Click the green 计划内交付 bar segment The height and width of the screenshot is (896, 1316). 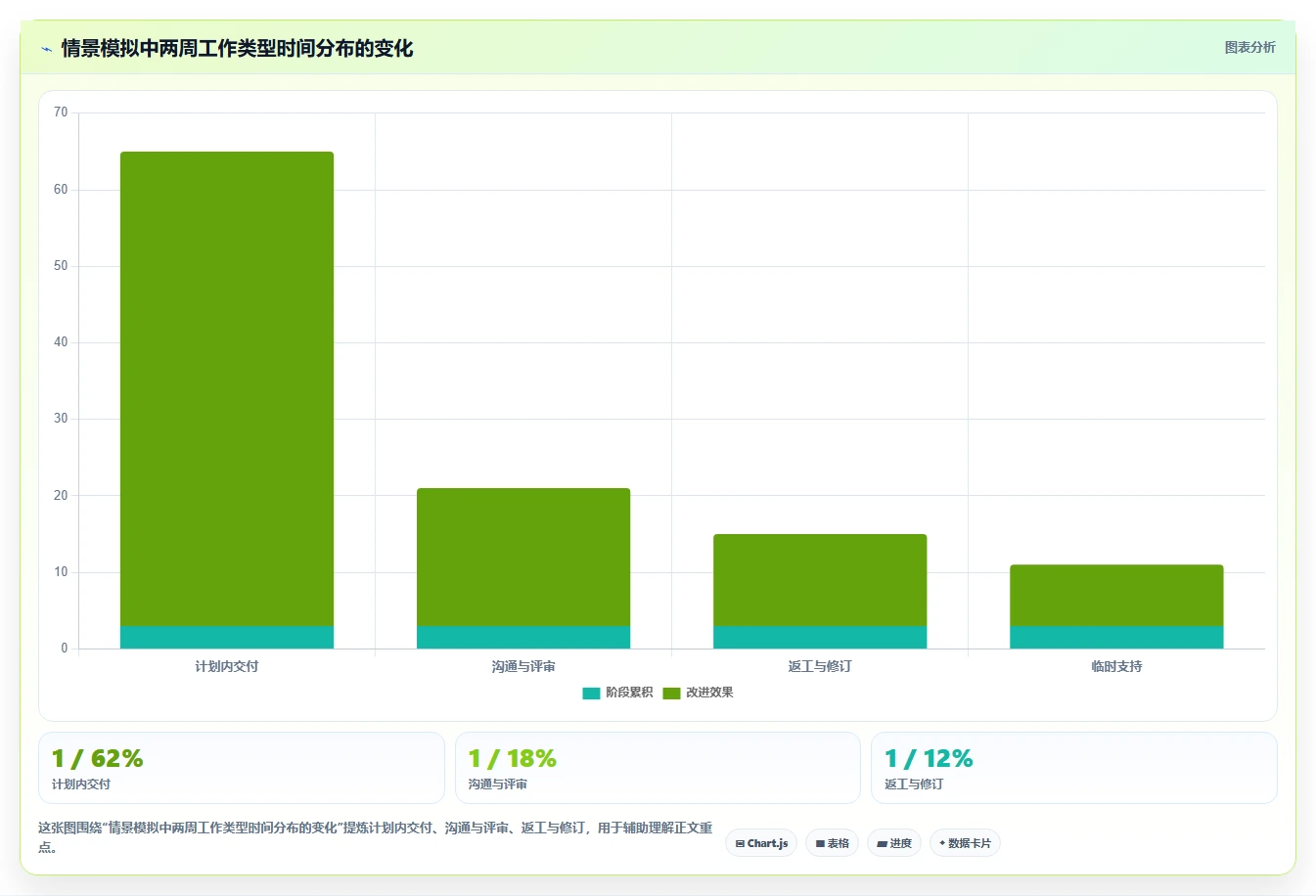[x=227, y=388]
